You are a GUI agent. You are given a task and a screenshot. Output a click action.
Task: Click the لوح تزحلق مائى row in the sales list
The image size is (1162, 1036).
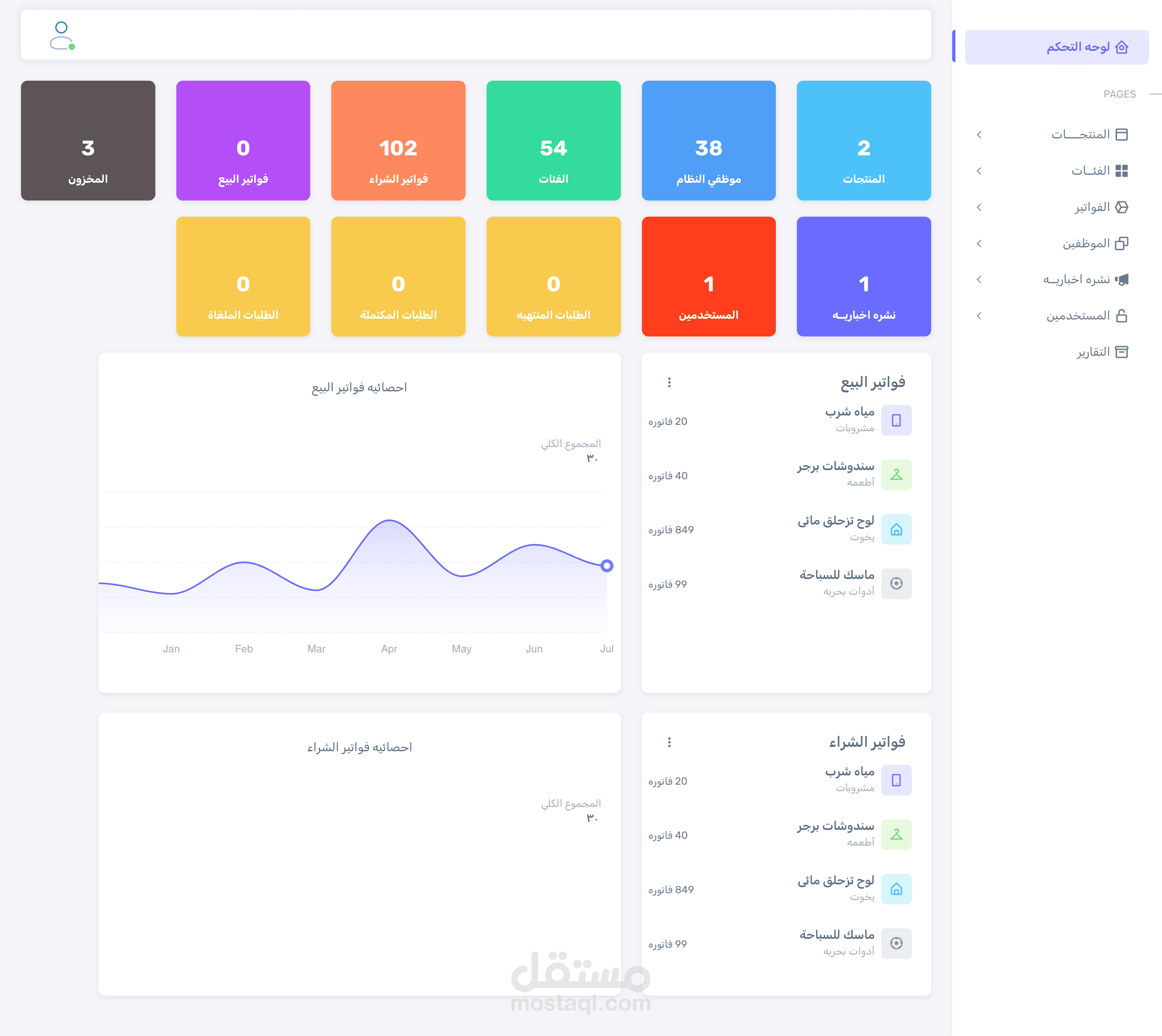point(835,521)
